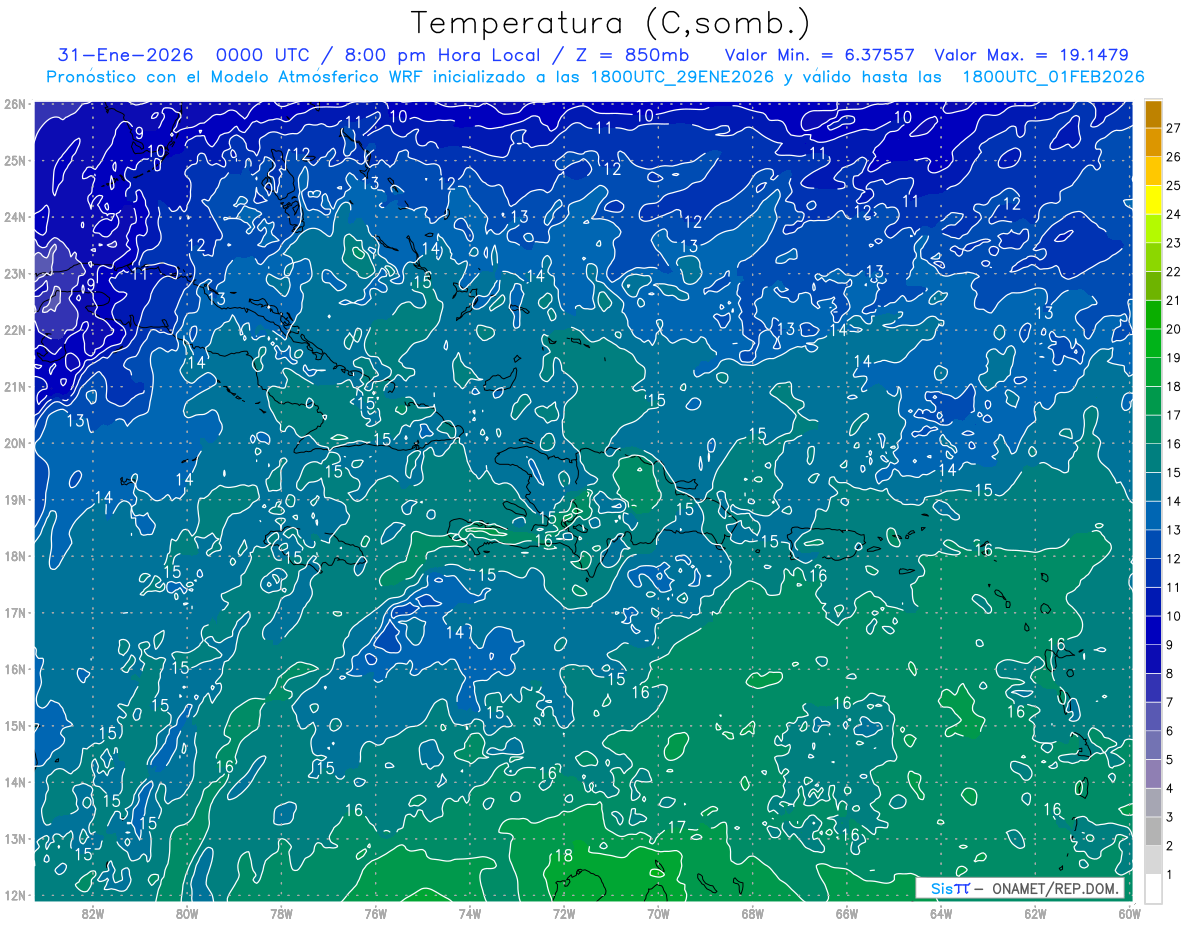
Task: Click the legend scale label "8"
Action: [x=1170, y=674]
